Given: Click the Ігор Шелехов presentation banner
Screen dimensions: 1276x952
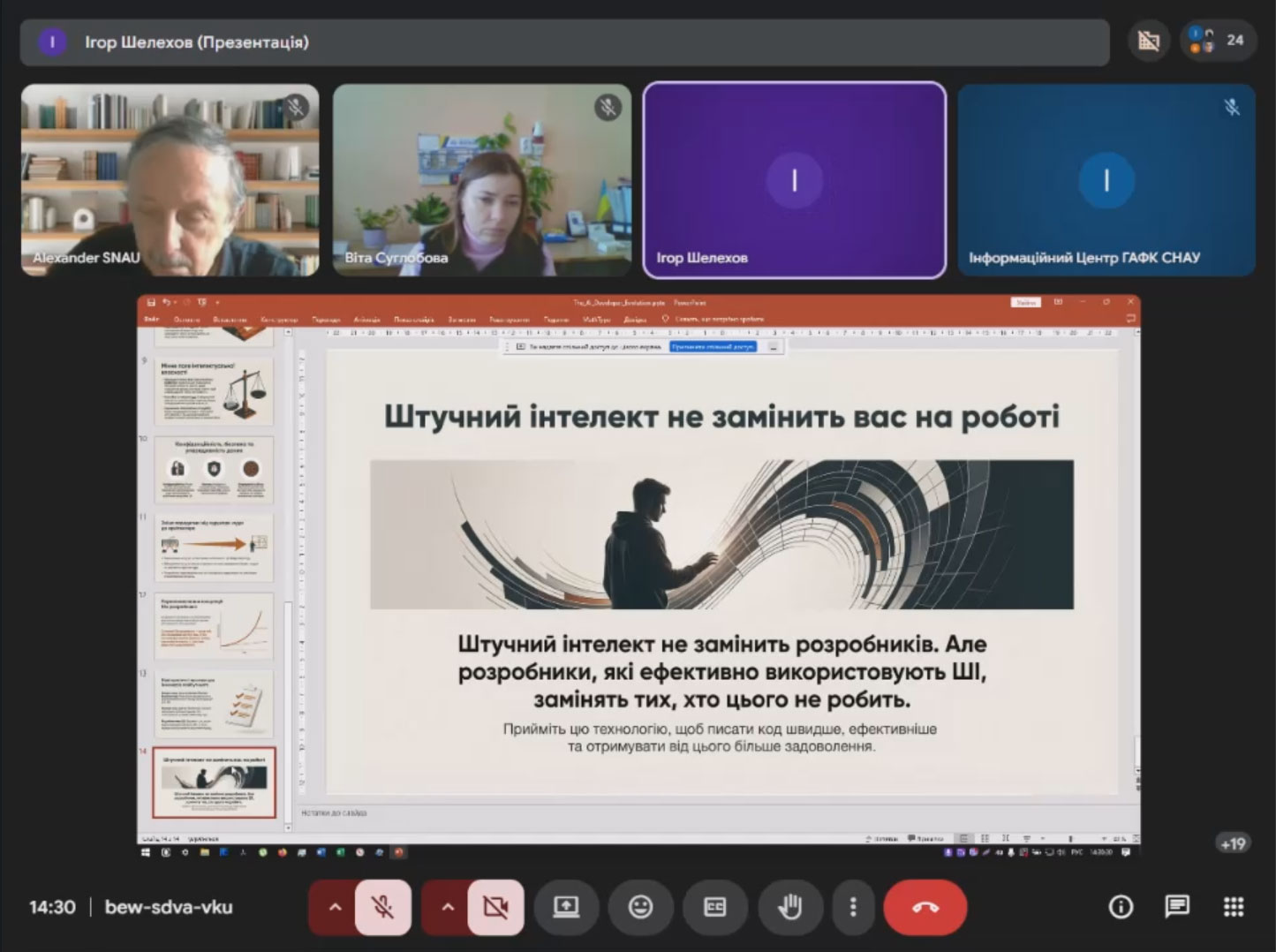Looking at the screenshot, I should 563,42.
